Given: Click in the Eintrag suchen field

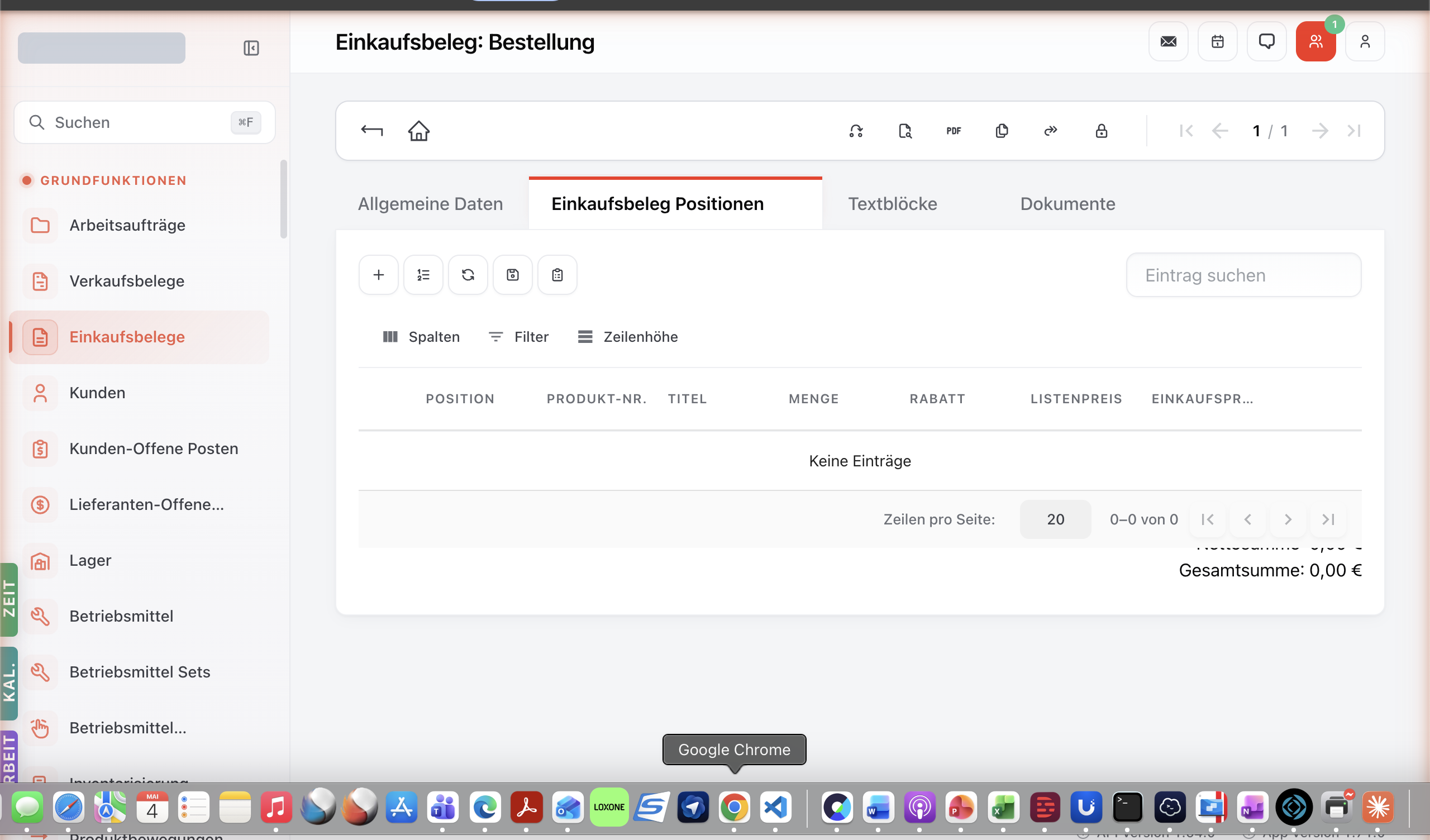Looking at the screenshot, I should coord(1243,275).
